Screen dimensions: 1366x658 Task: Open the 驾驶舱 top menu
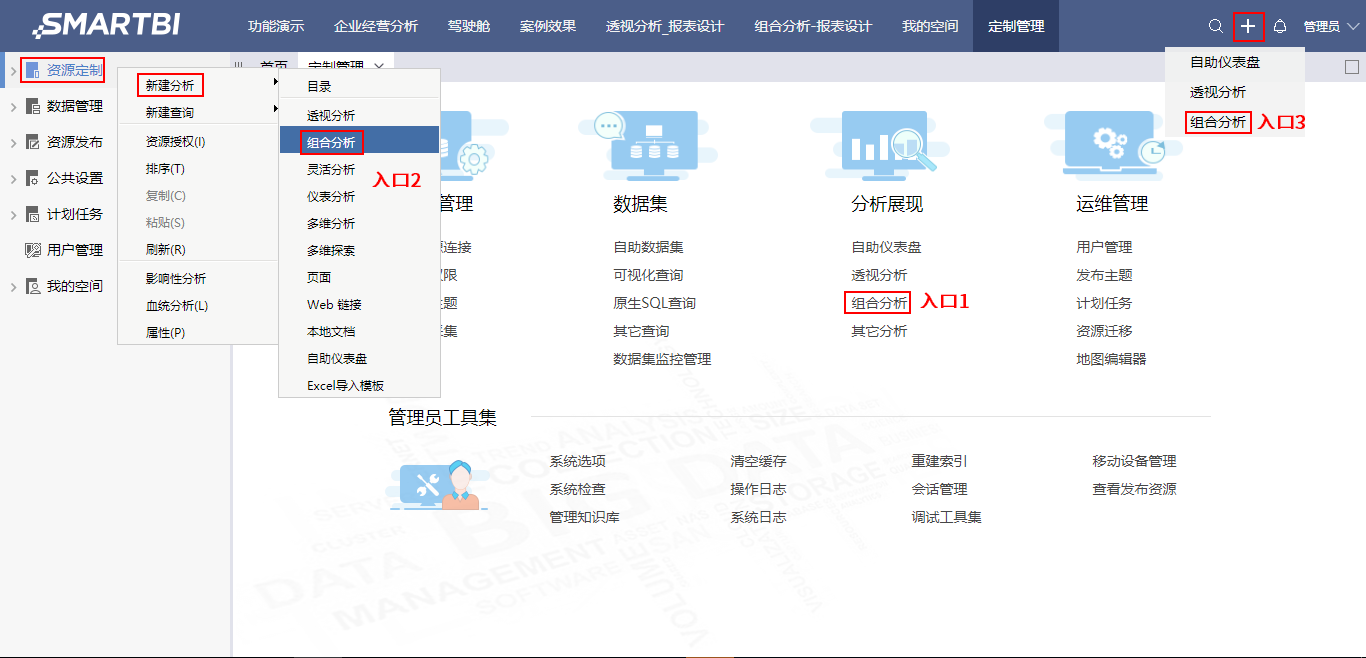pos(469,26)
